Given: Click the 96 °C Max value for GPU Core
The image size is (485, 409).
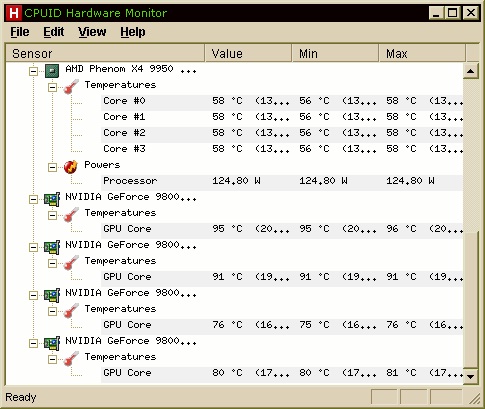Looking at the screenshot, I should click(x=424, y=229).
